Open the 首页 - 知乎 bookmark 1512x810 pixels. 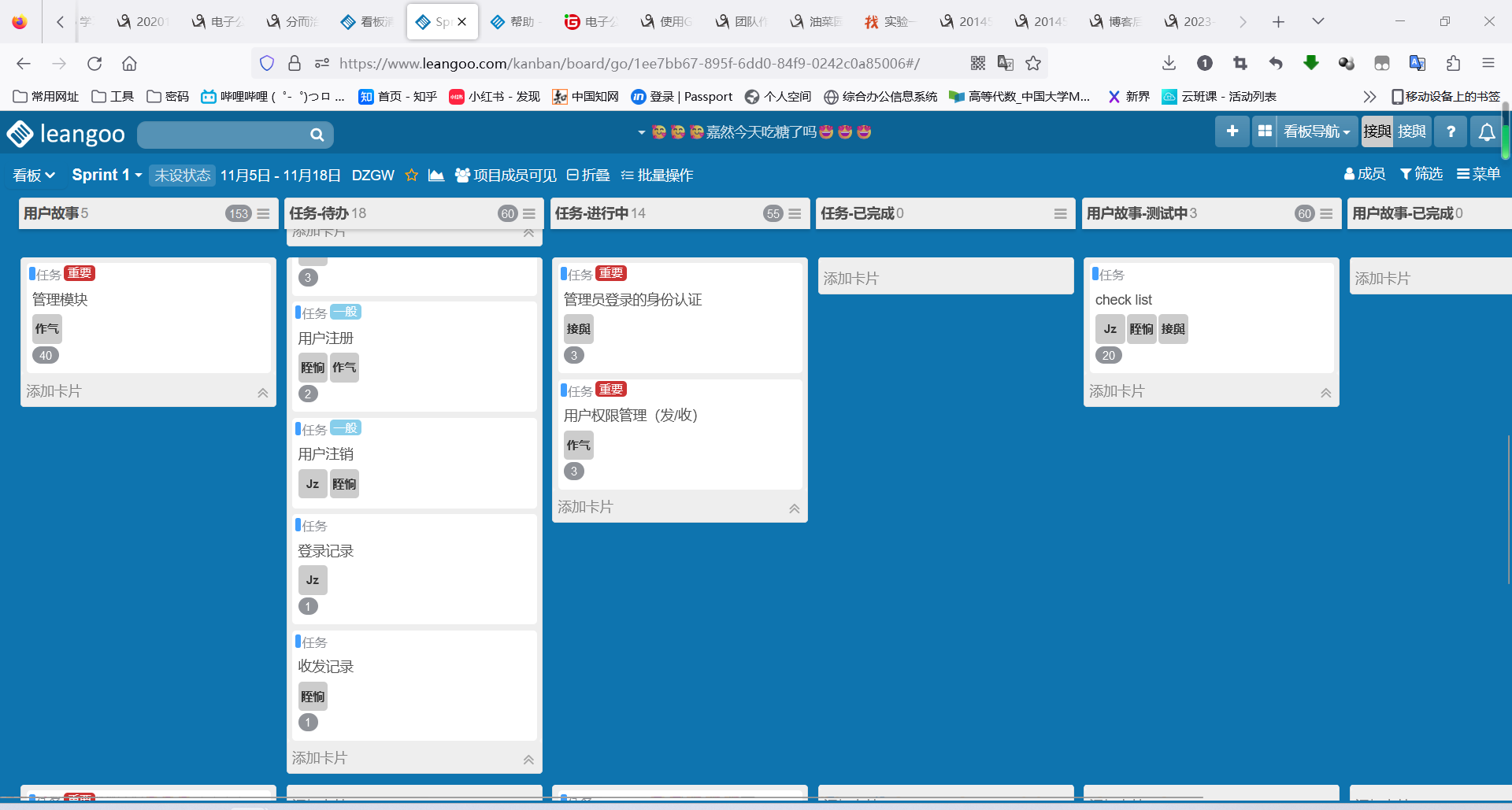[398, 96]
